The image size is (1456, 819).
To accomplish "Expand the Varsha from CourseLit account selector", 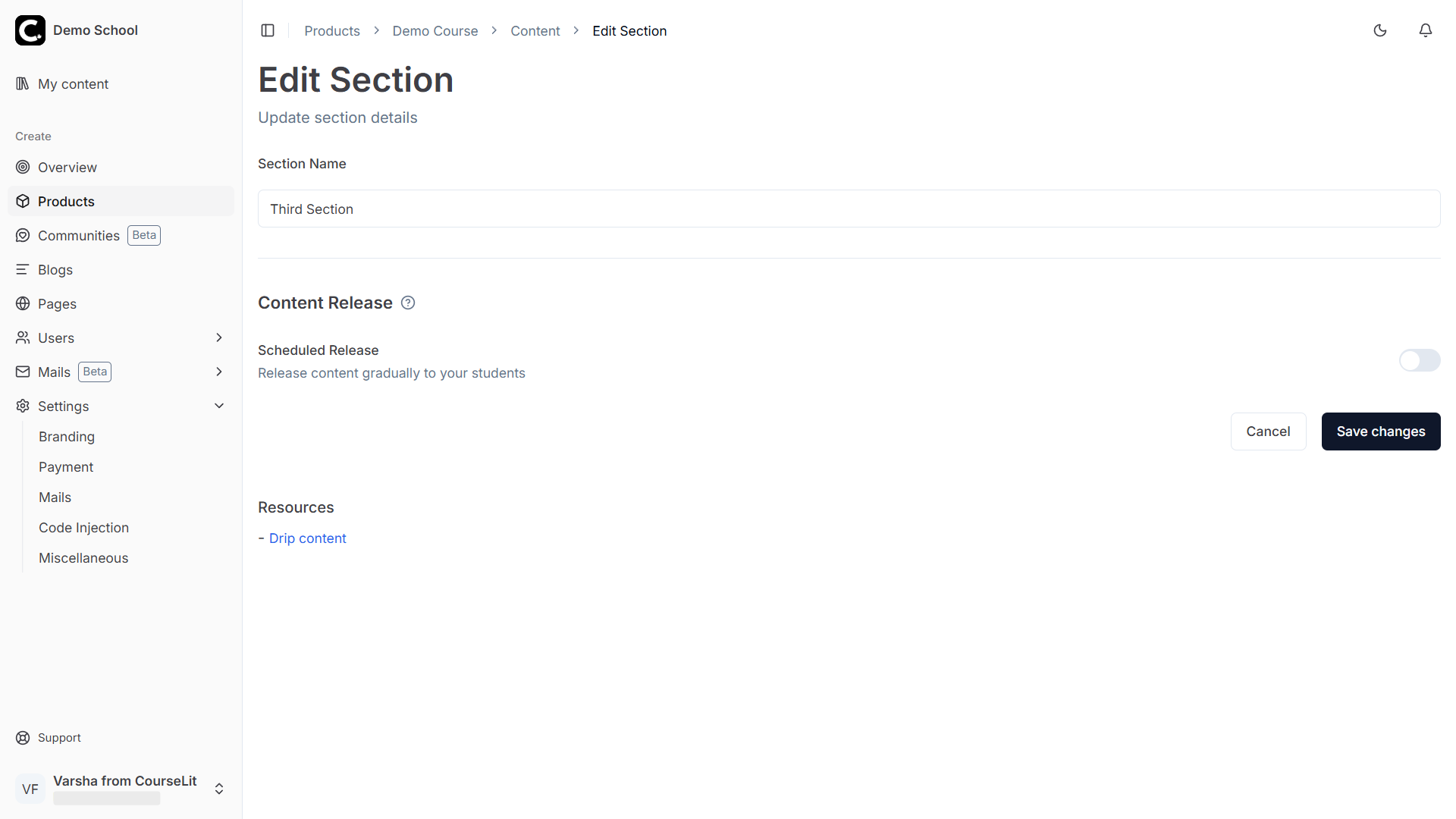I will pyautogui.click(x=219, y=789).
